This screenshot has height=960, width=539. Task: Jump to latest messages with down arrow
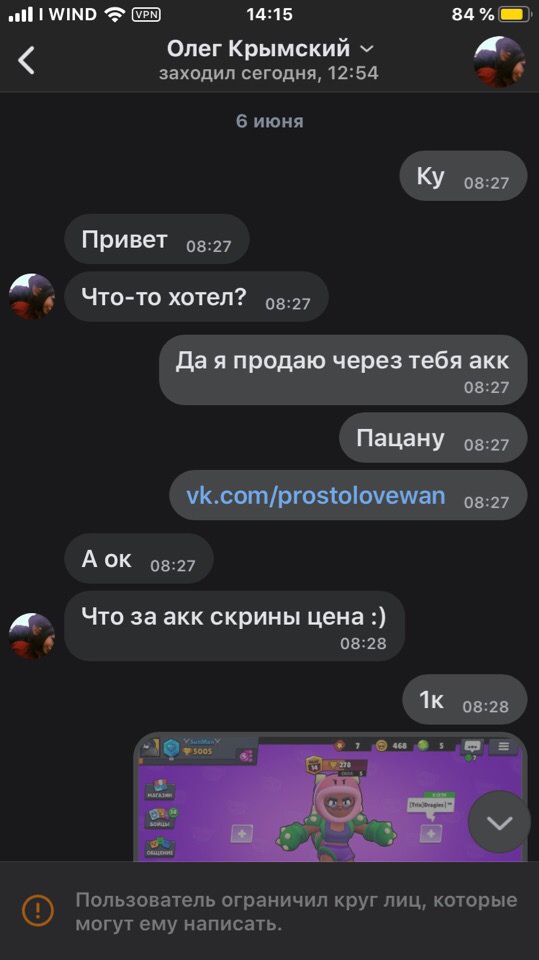(x=499, y=822)
